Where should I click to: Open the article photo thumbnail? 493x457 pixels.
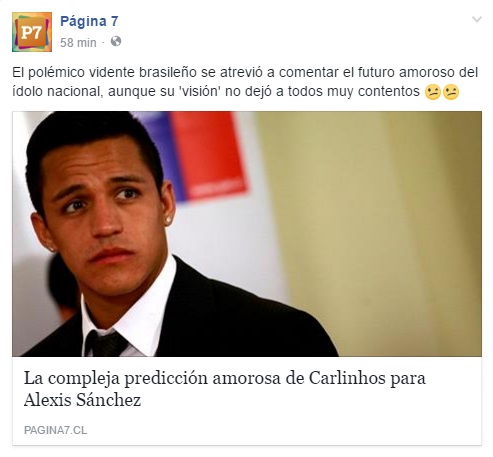coord(247,234)
